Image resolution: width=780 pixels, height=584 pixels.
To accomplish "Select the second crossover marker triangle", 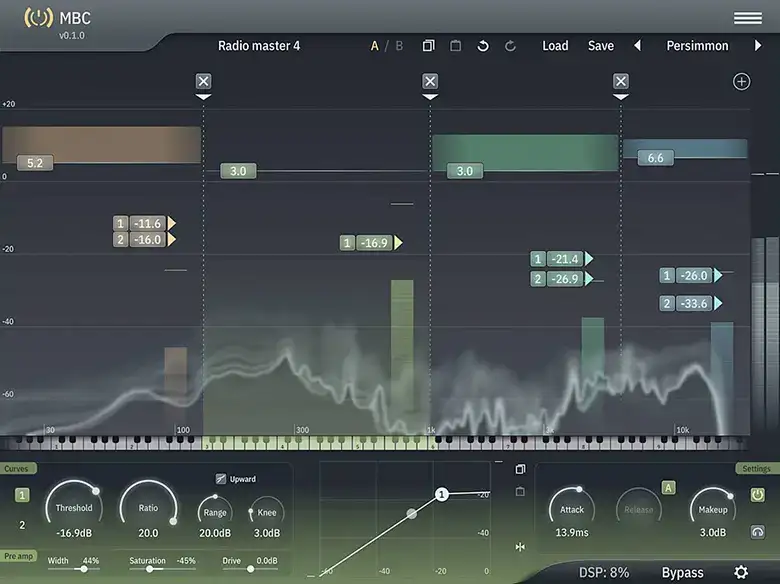I will click(430, 97).
